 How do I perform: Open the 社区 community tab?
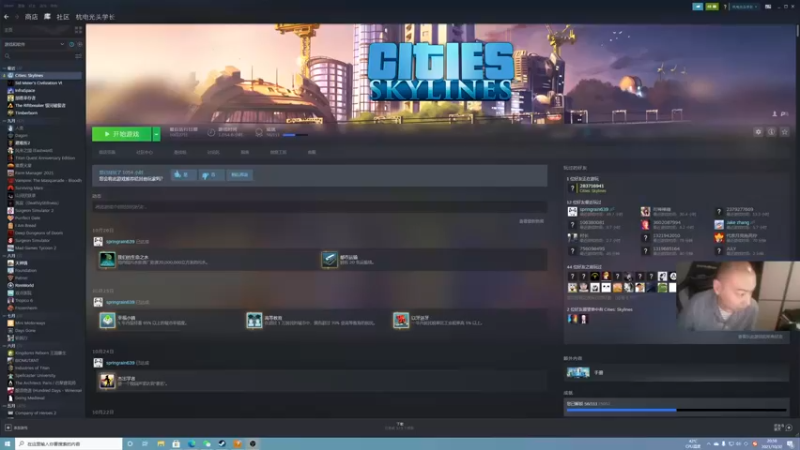click(x=63, y=17)
